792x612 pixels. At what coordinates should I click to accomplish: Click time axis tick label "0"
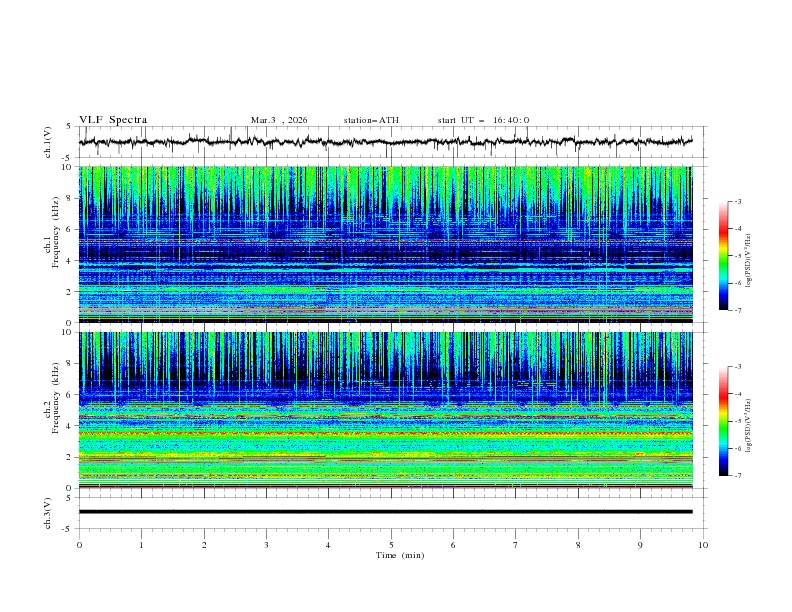79,545
